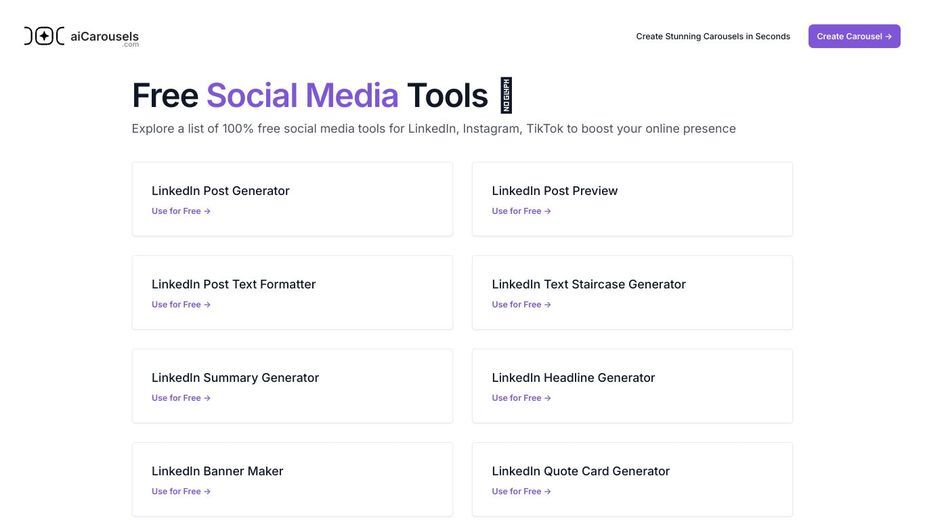
Task: Click the Create Carousel button
Action: (854, 36)
